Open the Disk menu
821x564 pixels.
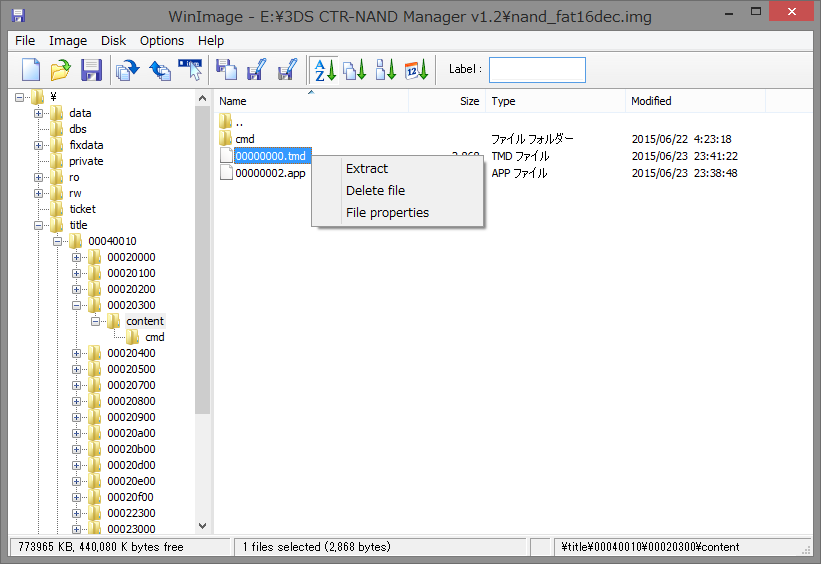(x=113, y=41)
